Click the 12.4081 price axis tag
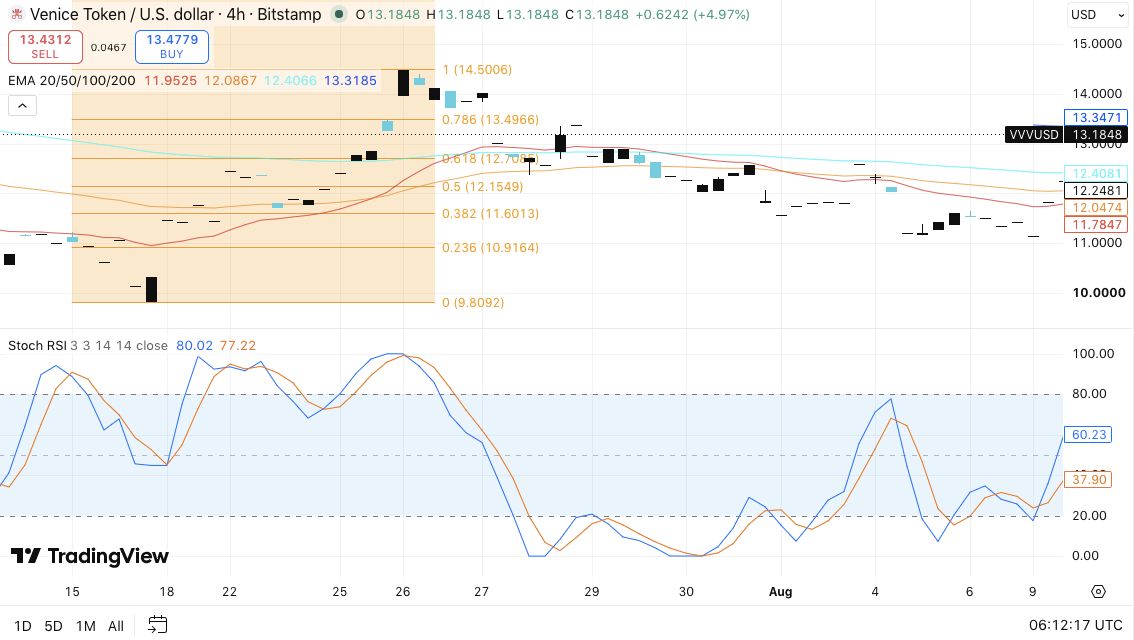1134x640 pixels. (x=1096, y=174)
